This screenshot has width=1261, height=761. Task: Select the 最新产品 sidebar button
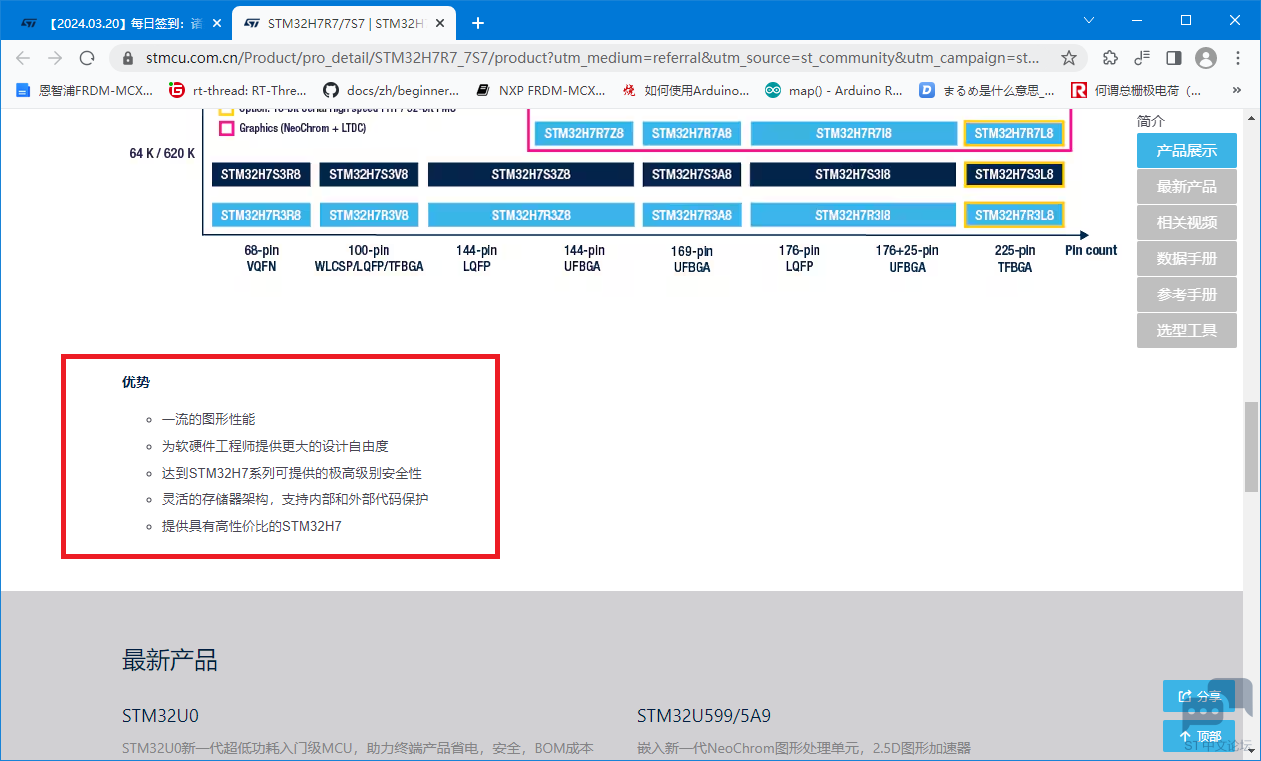(x=1187, y=187)
